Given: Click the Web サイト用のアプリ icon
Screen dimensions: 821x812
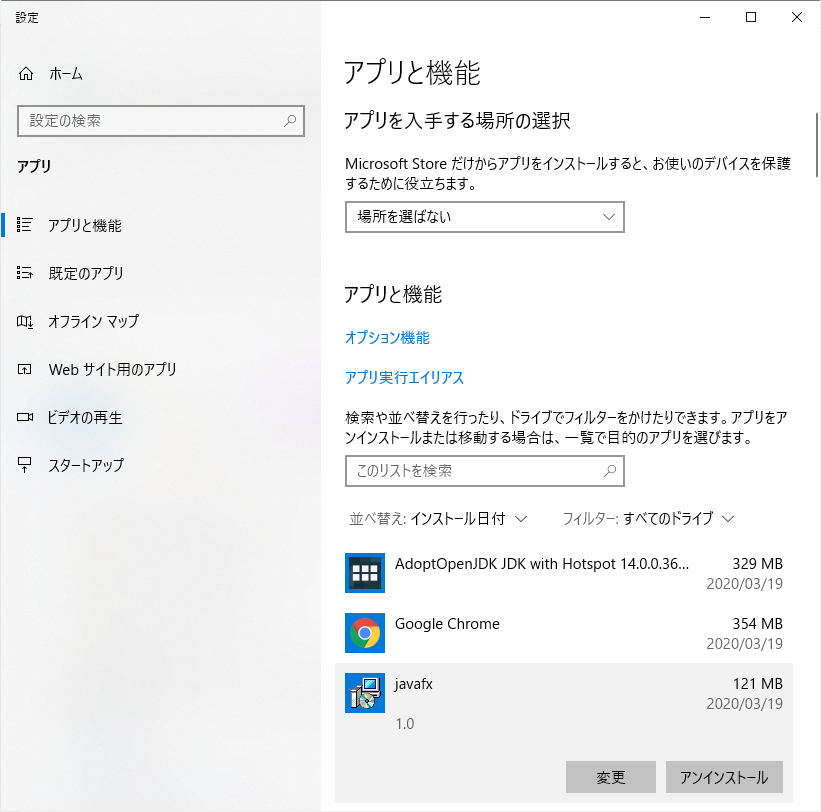Looking at the screenshot, I should [x=24, y=369].
